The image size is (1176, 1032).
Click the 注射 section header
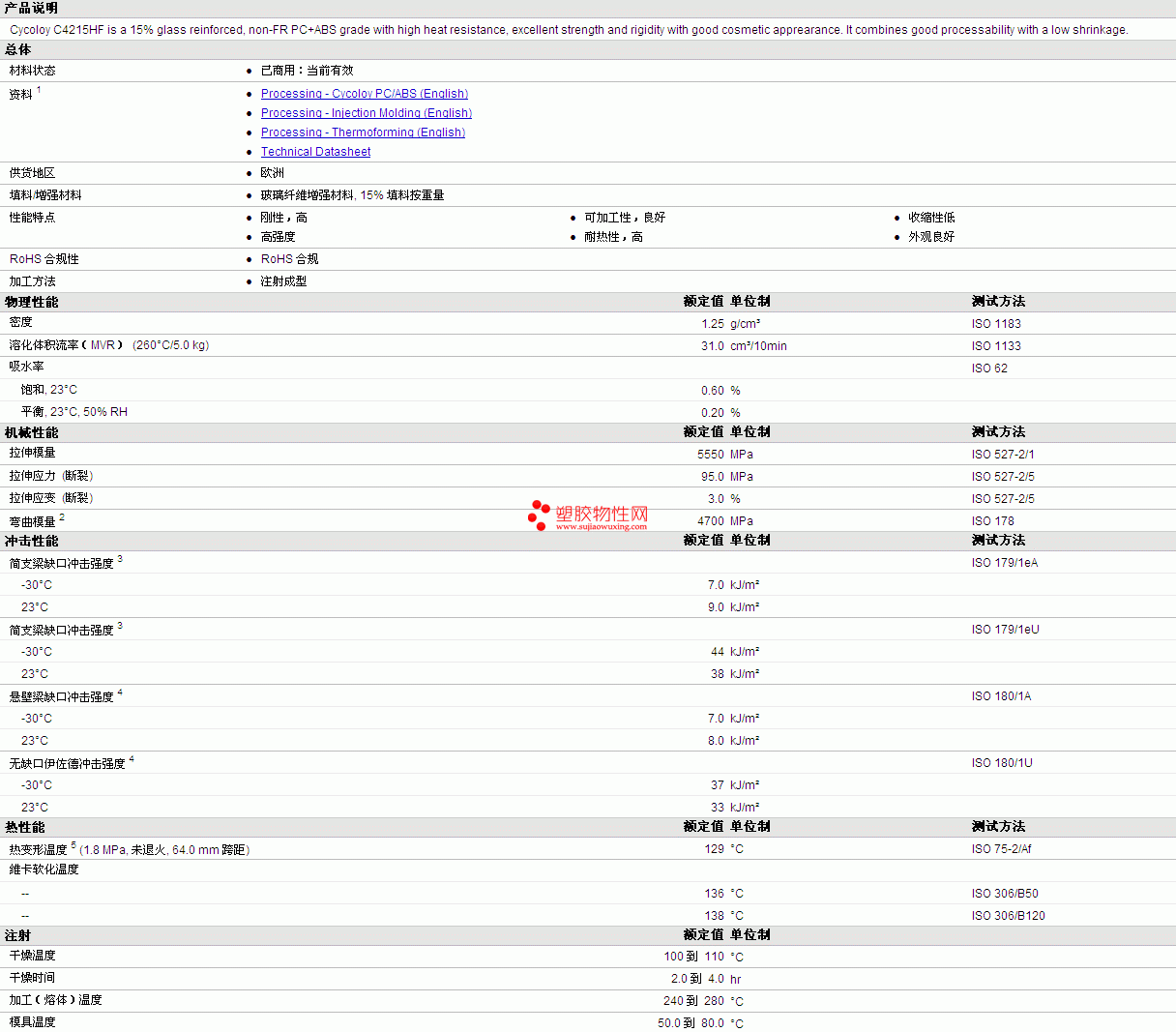pyautogui.click(x=17, y=935)
